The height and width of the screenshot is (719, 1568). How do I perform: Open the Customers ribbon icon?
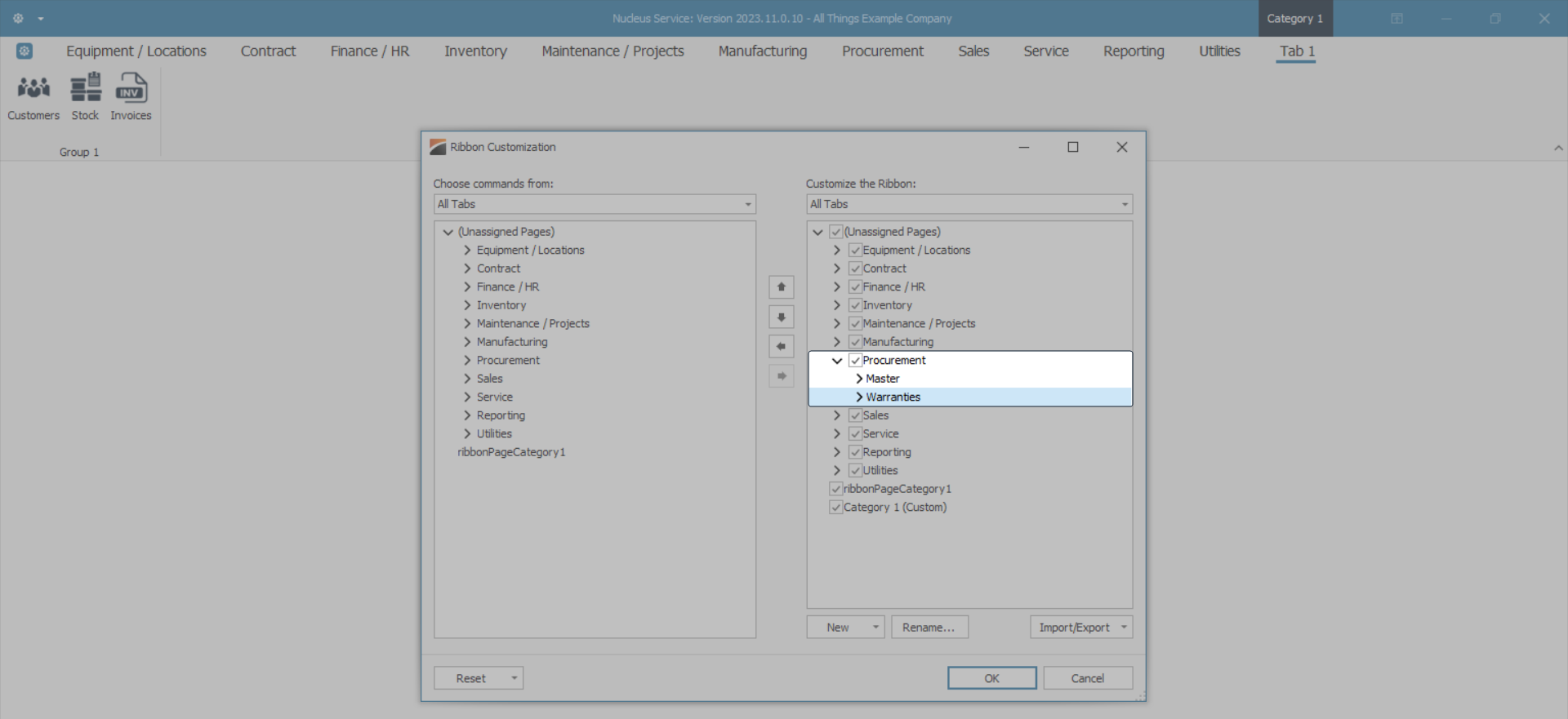(x=33, y=97)
